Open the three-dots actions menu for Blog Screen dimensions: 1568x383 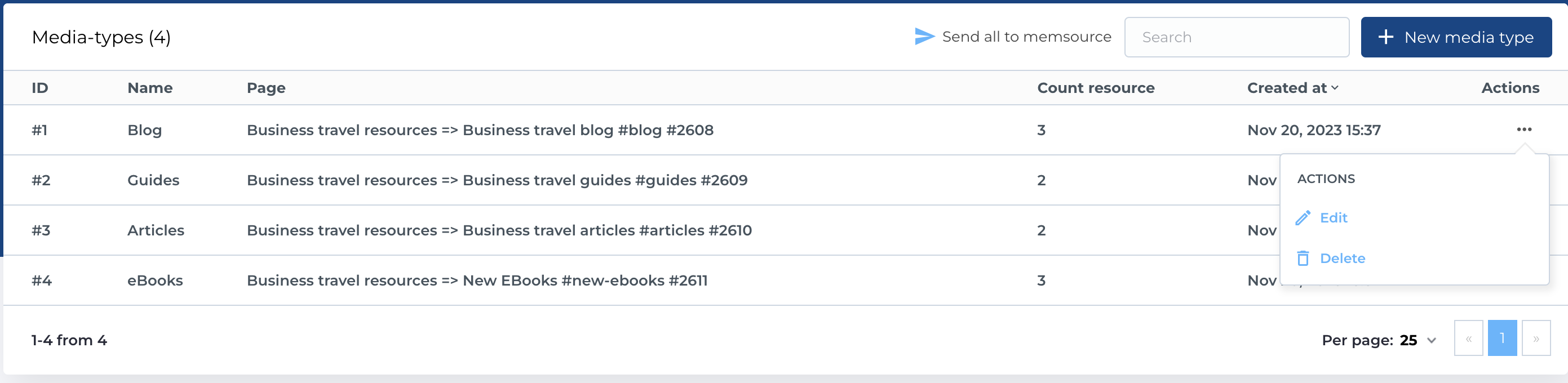pos(1523,130)
